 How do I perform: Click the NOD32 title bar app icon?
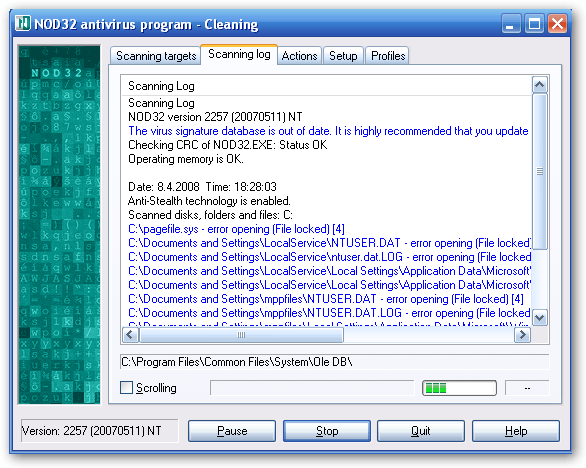[x=23, y=24]
